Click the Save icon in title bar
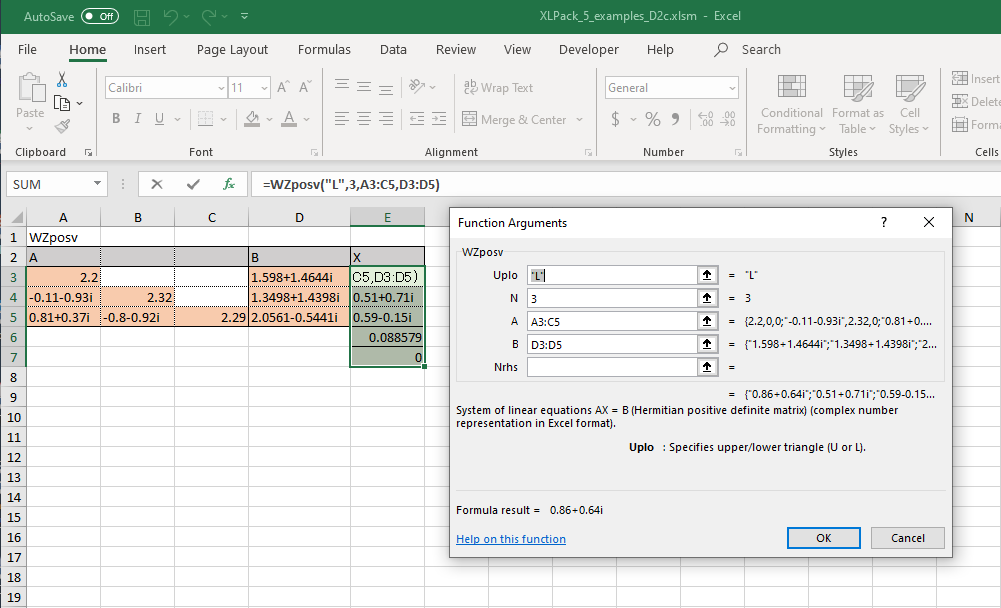This screenshot has width=1001, height=608. tap(142, 17)
